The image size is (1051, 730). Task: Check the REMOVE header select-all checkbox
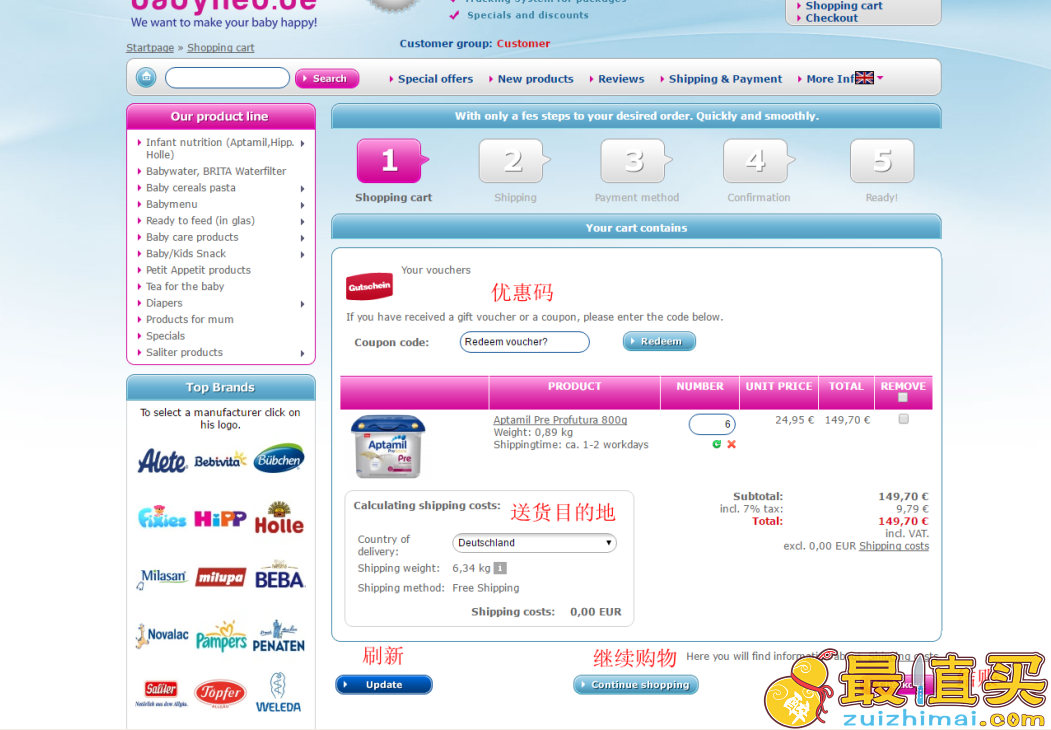click(x=903, y=398)
